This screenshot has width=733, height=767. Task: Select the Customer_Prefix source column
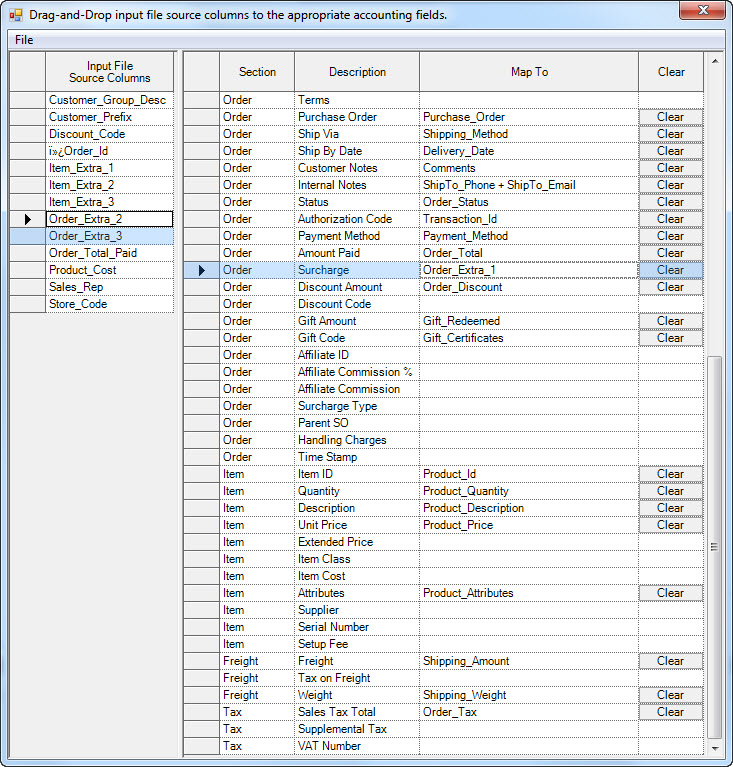pyautogui.click(x=110, y=117)
